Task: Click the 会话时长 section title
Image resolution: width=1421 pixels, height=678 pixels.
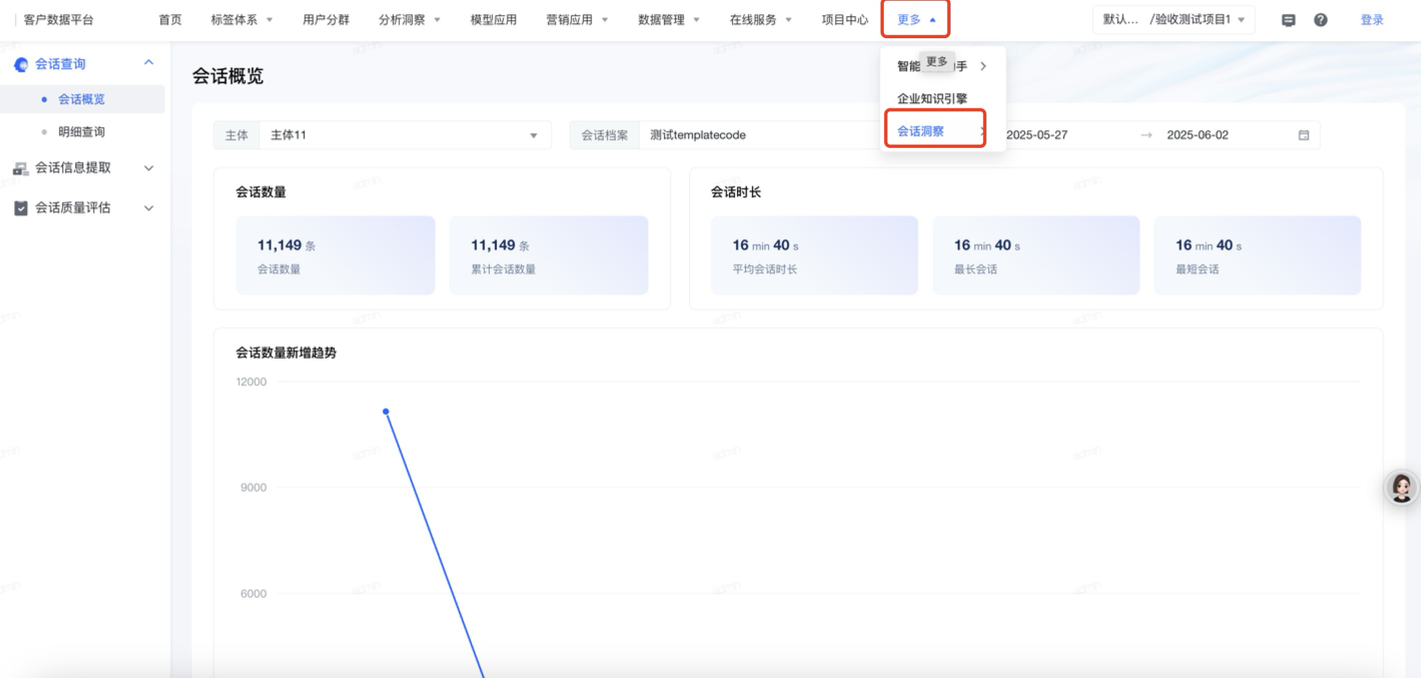Action: click(x=736, y=192)
